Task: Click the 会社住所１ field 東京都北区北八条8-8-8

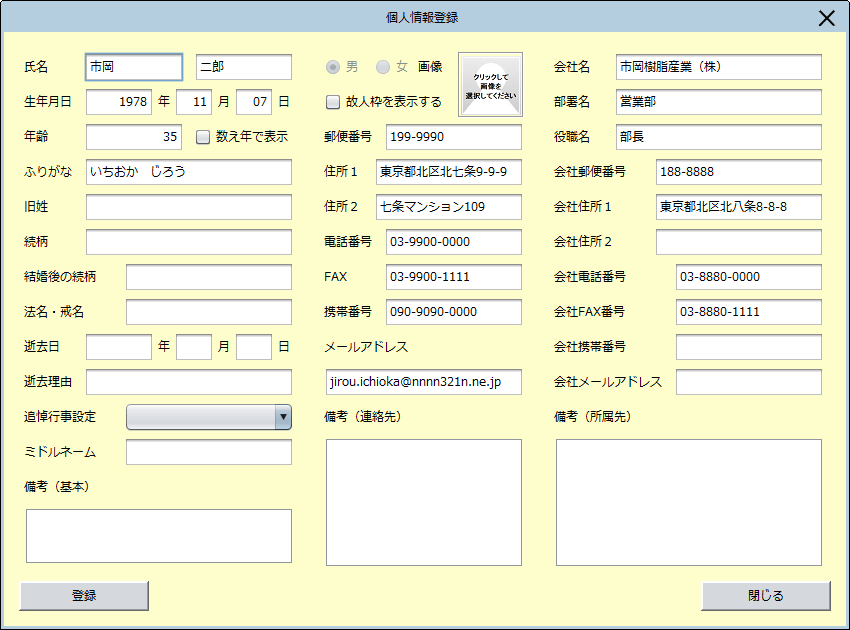Action: (x=739, y=207)
